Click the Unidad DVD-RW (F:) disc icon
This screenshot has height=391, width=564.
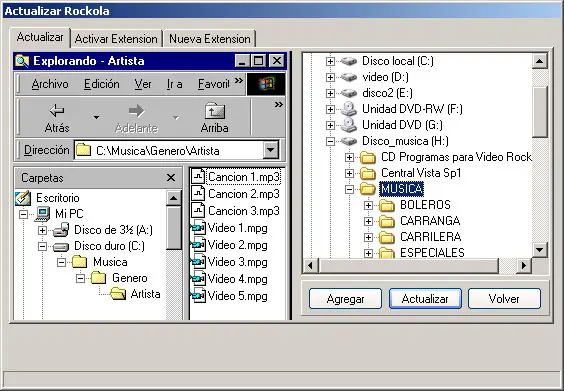click(x=349, y=109)
